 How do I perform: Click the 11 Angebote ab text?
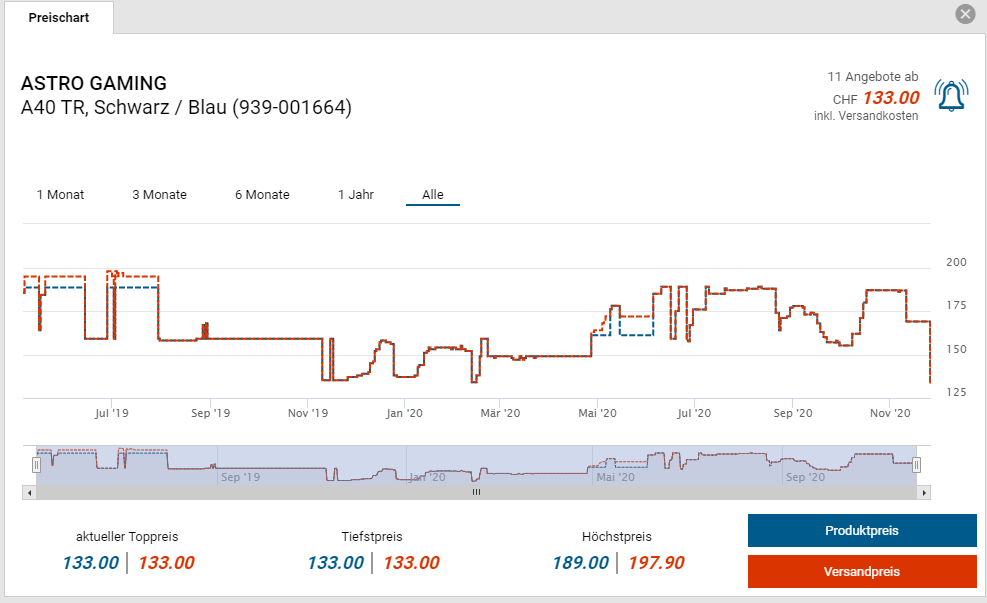point(872,77)
